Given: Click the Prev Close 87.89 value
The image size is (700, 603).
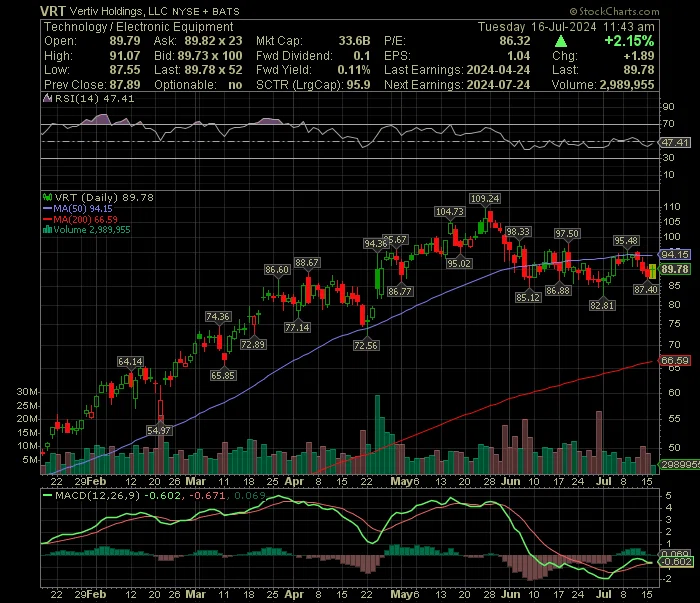Looking at the screenshot, I should pos(125,85).
